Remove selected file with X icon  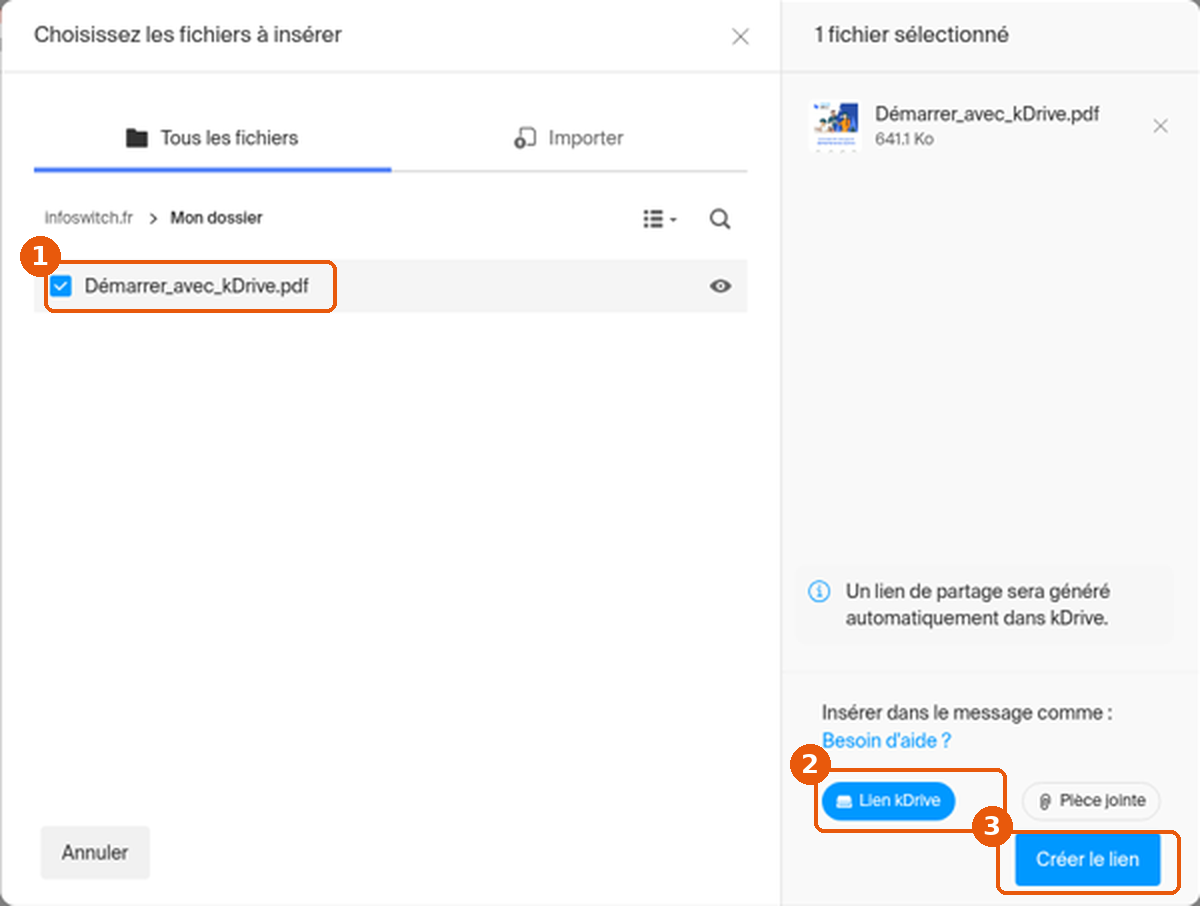coord(1160,126)
